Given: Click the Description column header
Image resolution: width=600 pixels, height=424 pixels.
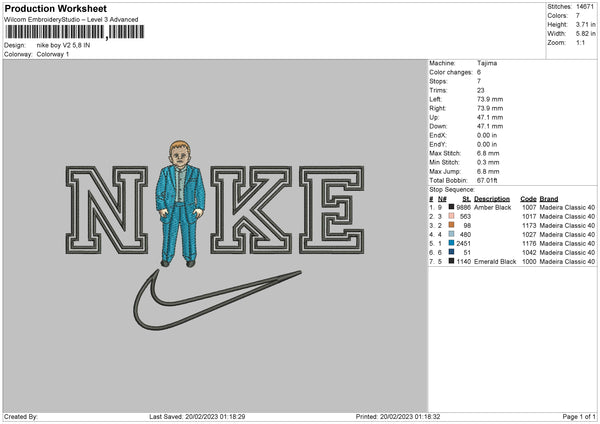Looking at the screenshot, I should coord(493,198).
